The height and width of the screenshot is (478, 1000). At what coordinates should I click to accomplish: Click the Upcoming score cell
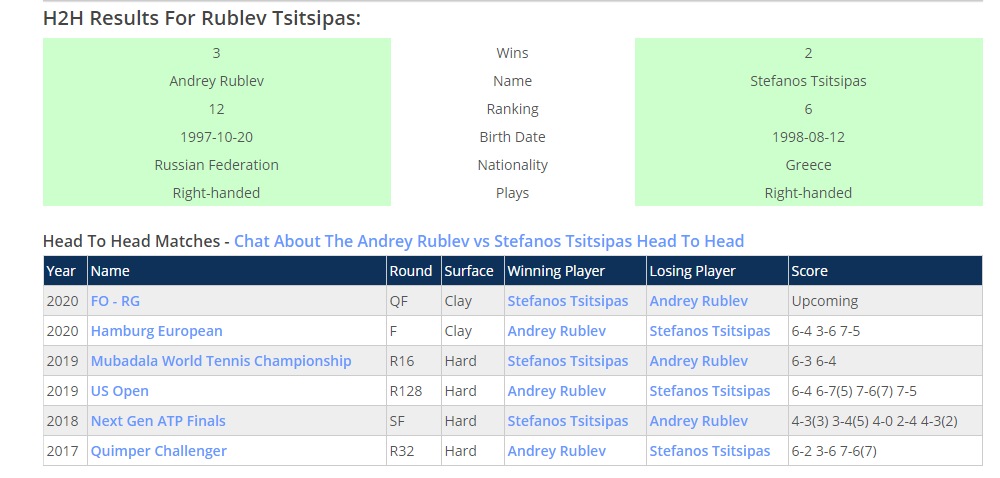tap(825, 301)
